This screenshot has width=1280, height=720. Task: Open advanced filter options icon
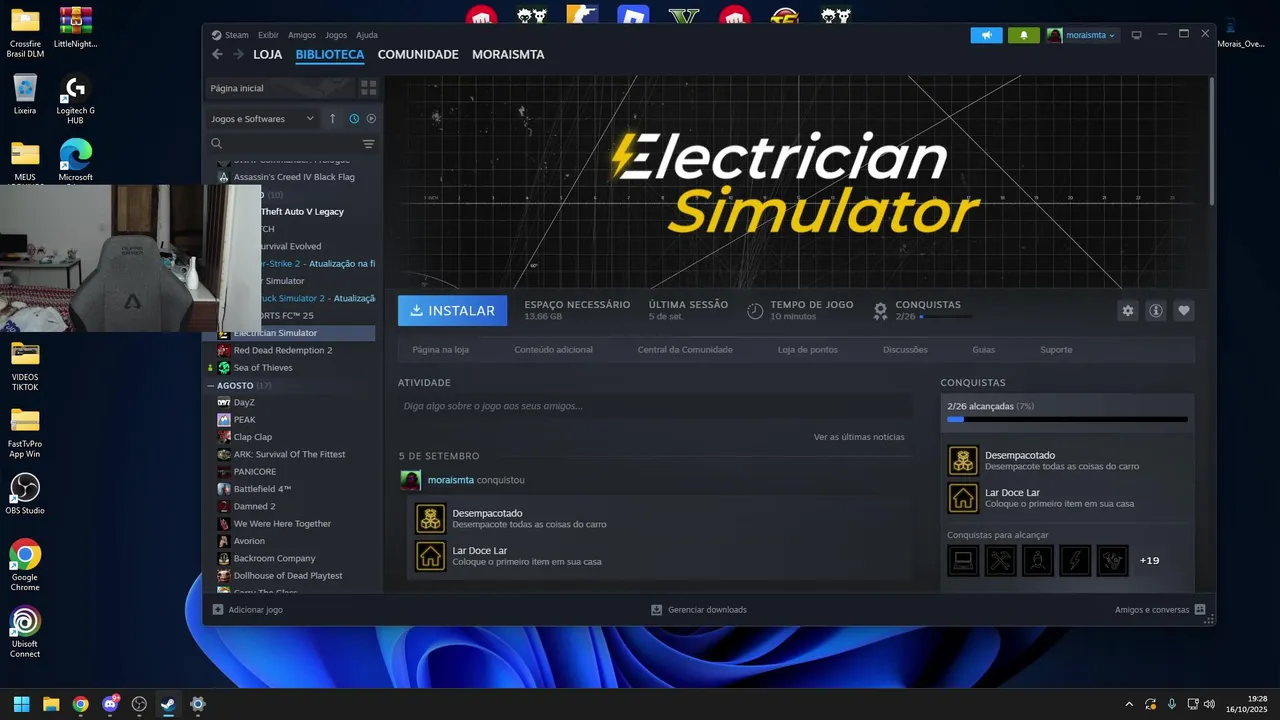click(368, 144)
